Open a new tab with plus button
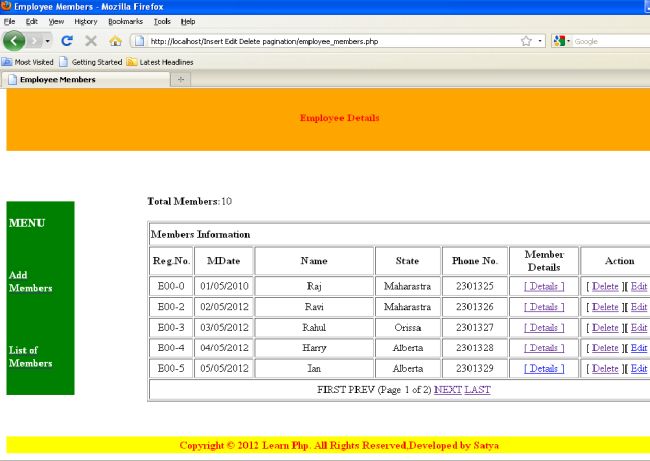This screenshot has height=461, width=650. [x=181, y=80]
